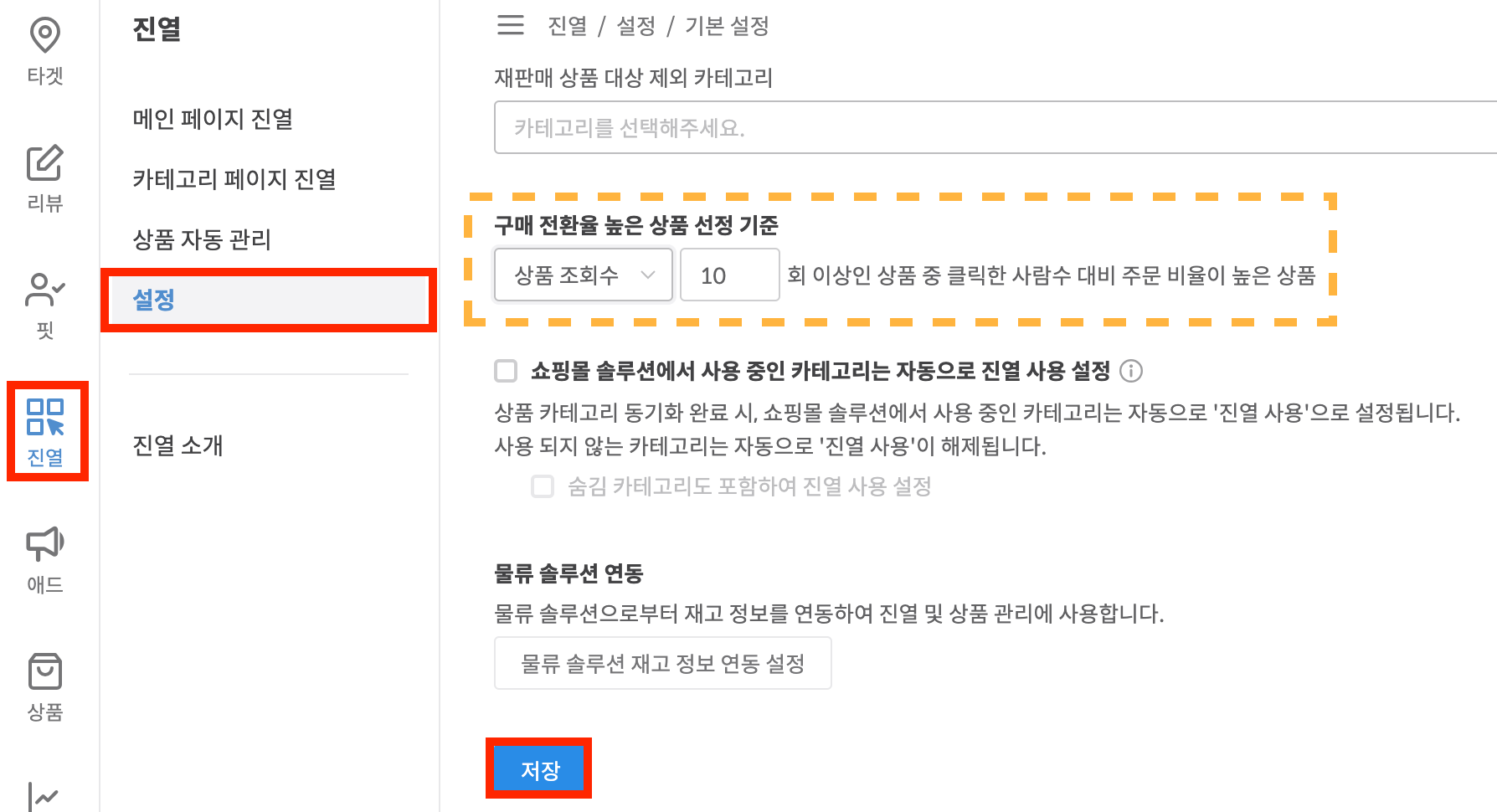1497x812 pixels.
Task: Click 설정 breadcrumb link
Action: pyautogui.click(x=636, y=26)
